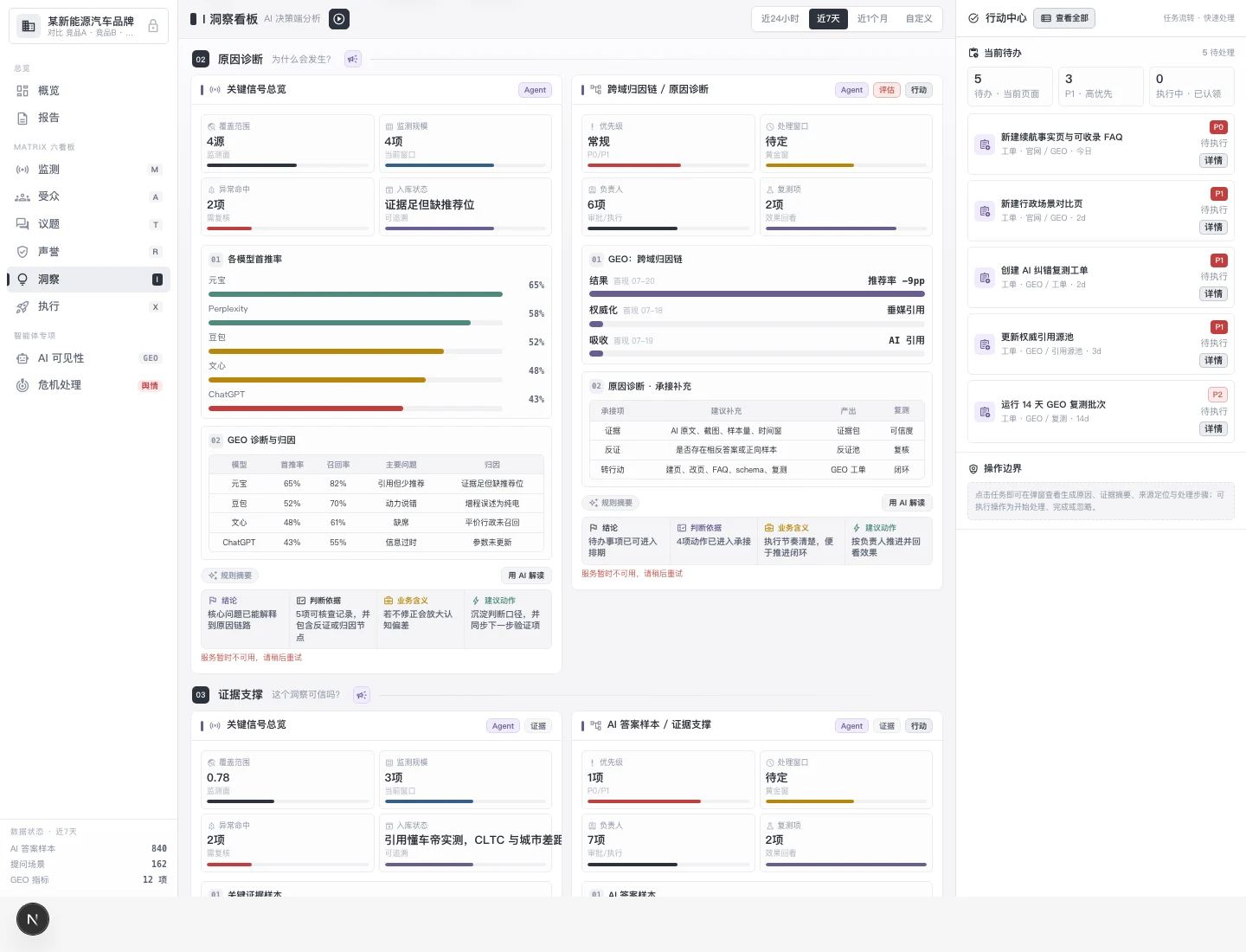Expand the 规则摘要 chip under GEO 诊断与归因

230,576
